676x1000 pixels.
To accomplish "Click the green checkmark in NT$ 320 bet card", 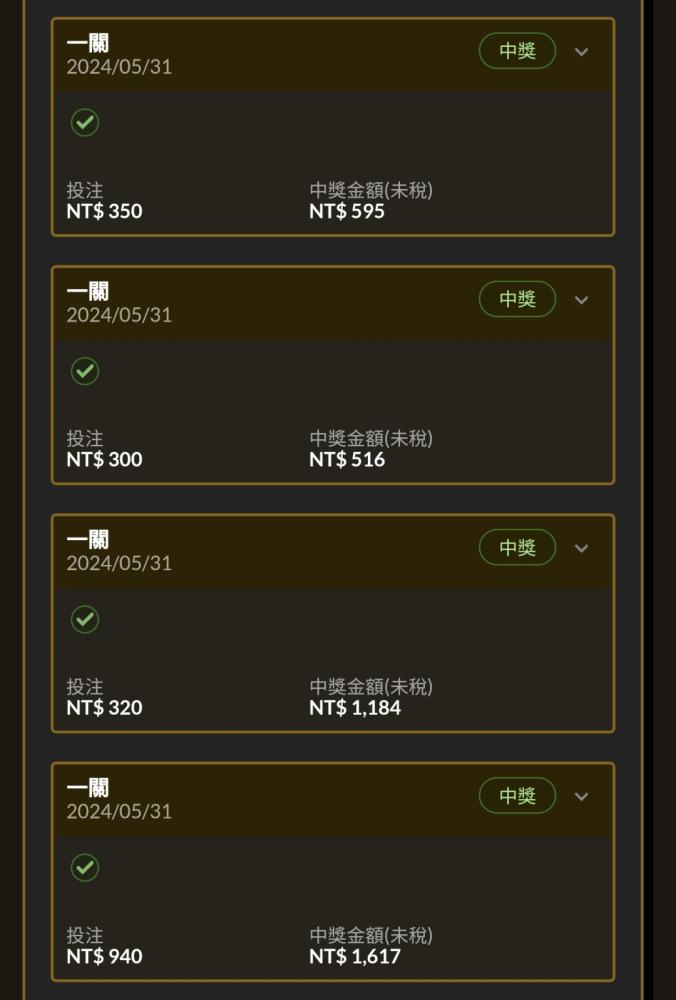I will [85, 619].
